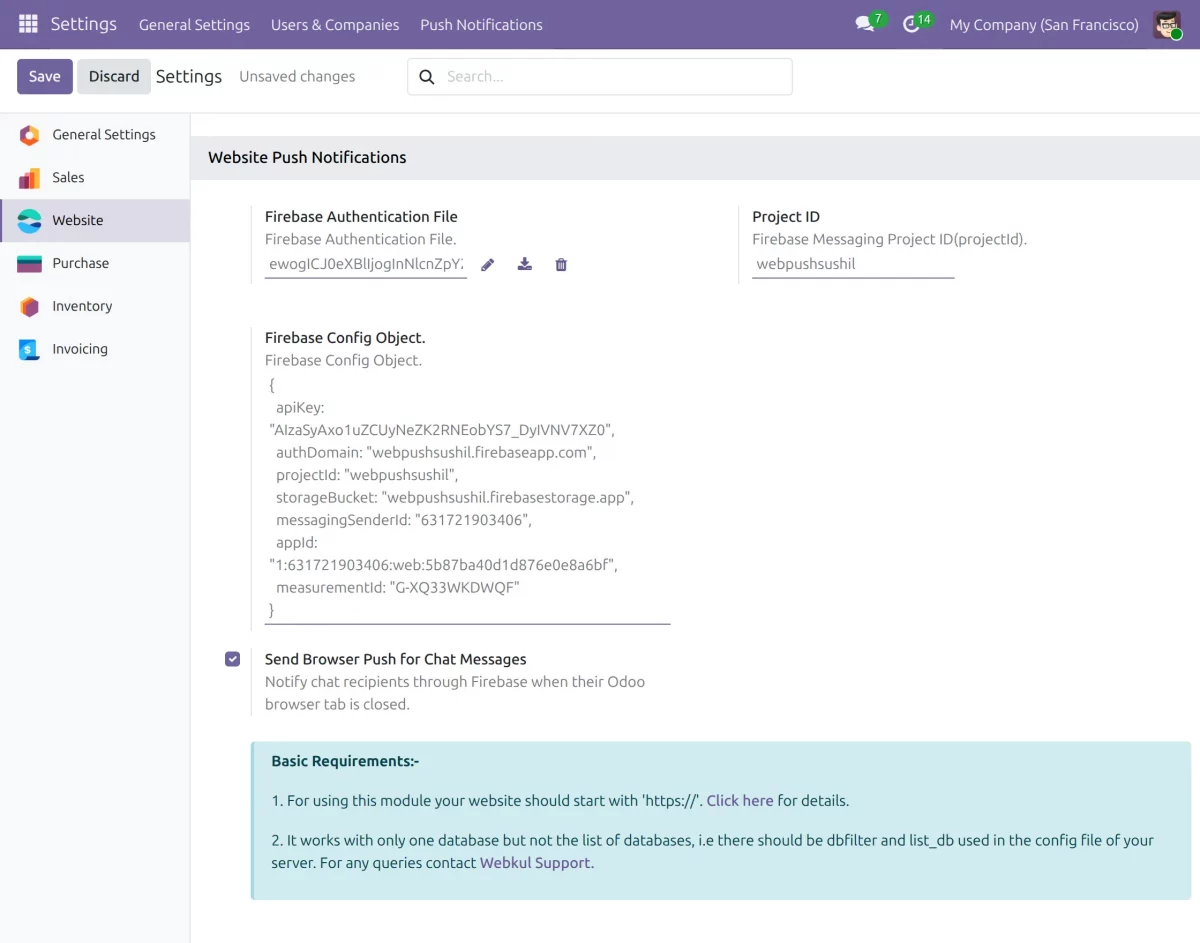Click the 'Send Browser Push for Chat Messages' label

tap(396, 660)
